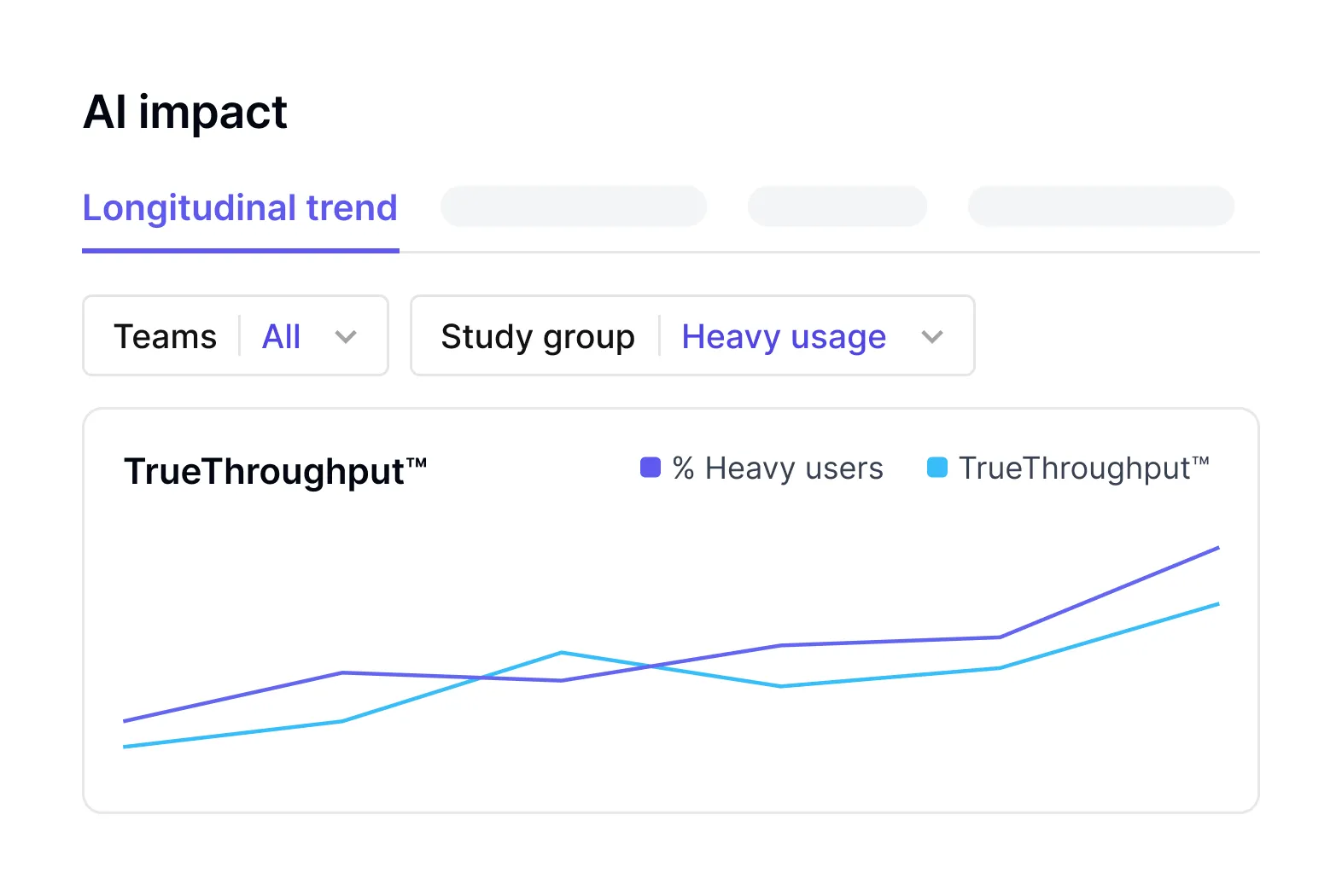Click the All value in Teams filter
The width and height of the screenshot is (1342, 896).
click(x=281, y=336)
